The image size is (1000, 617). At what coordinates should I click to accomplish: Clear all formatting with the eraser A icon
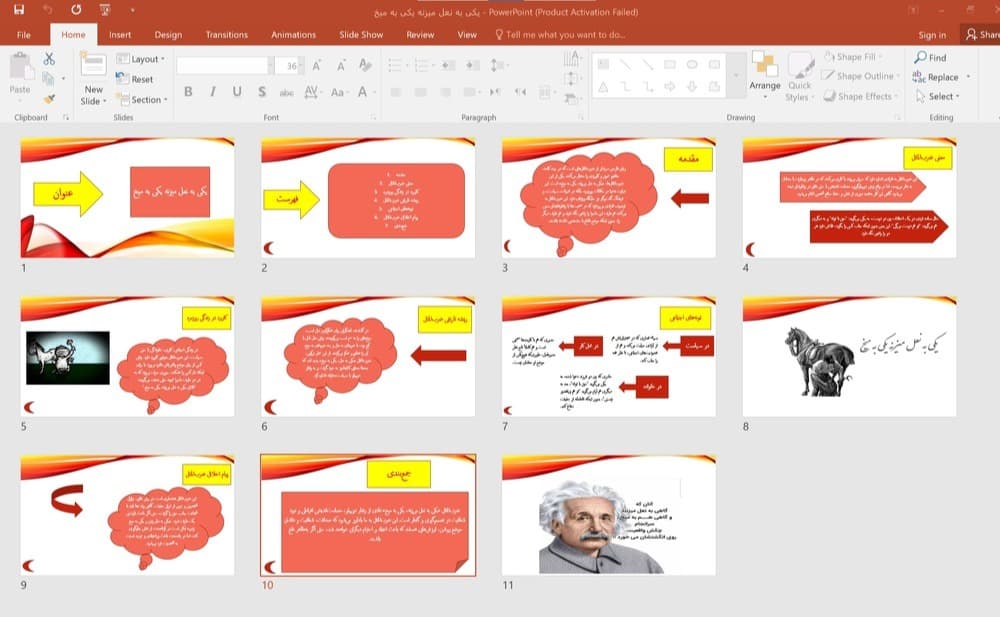(x=365, y=64)
